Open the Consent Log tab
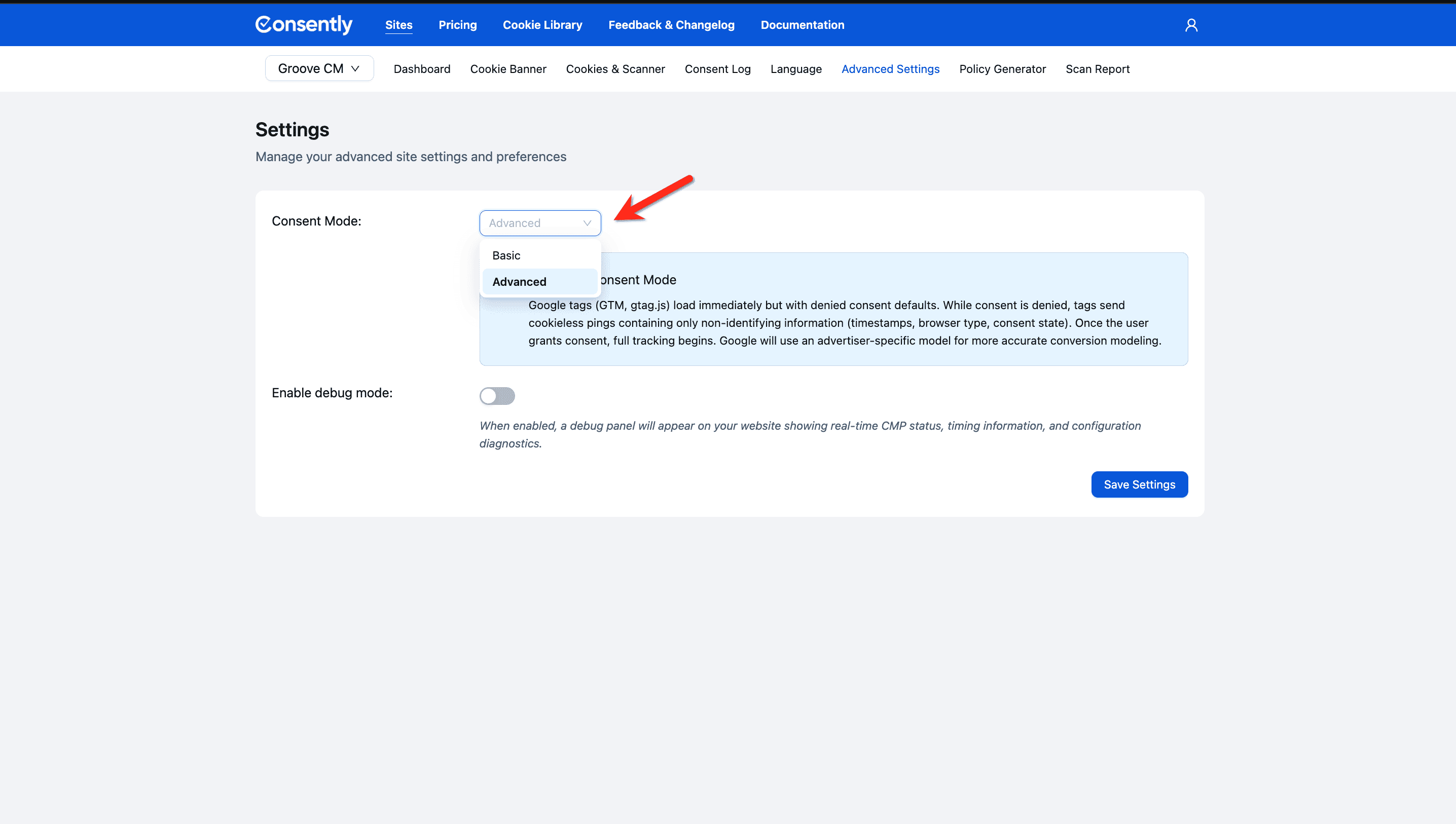Screen dimensions: 1456x824 (717, 69)
